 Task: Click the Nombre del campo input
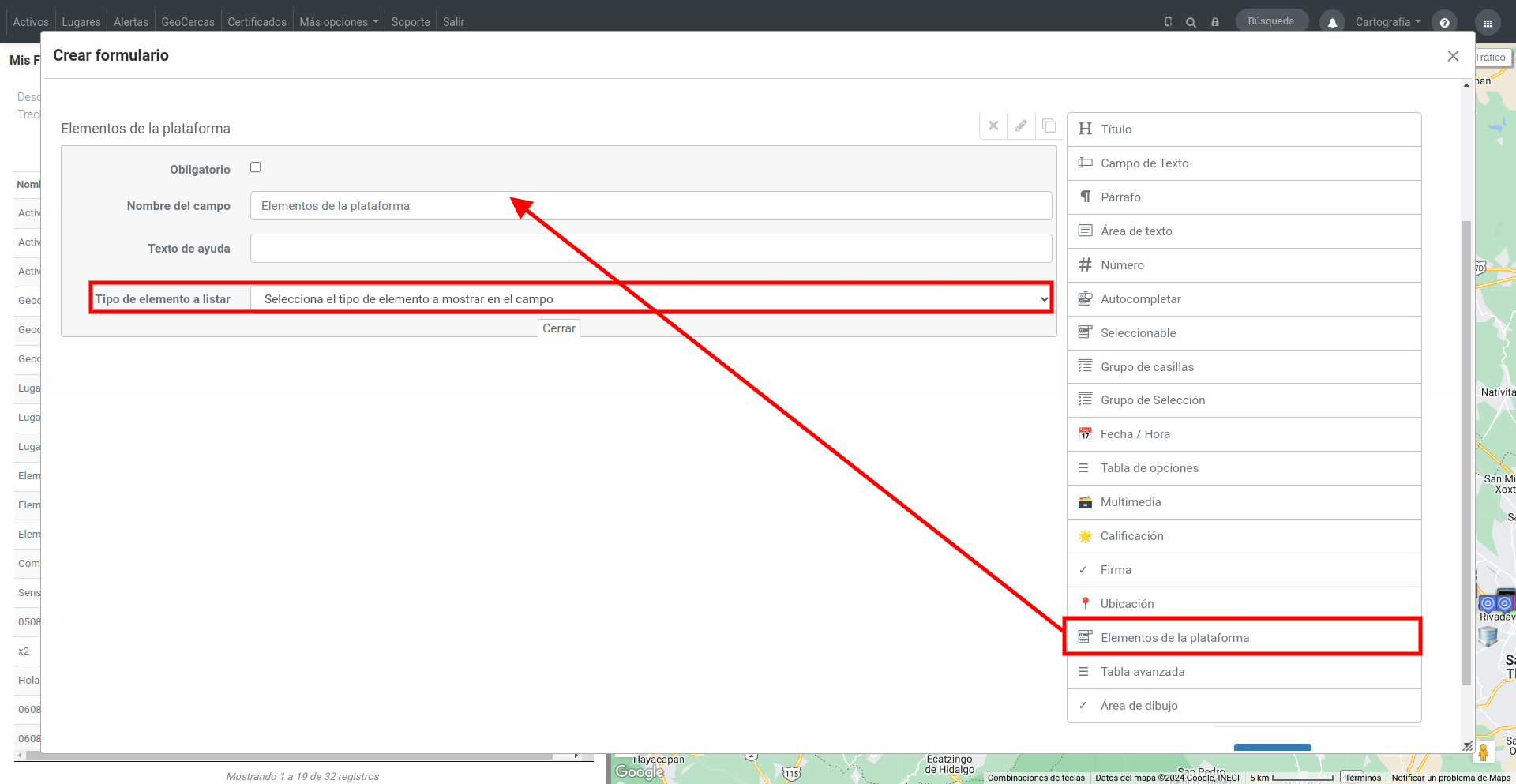(x=651, y=206)
